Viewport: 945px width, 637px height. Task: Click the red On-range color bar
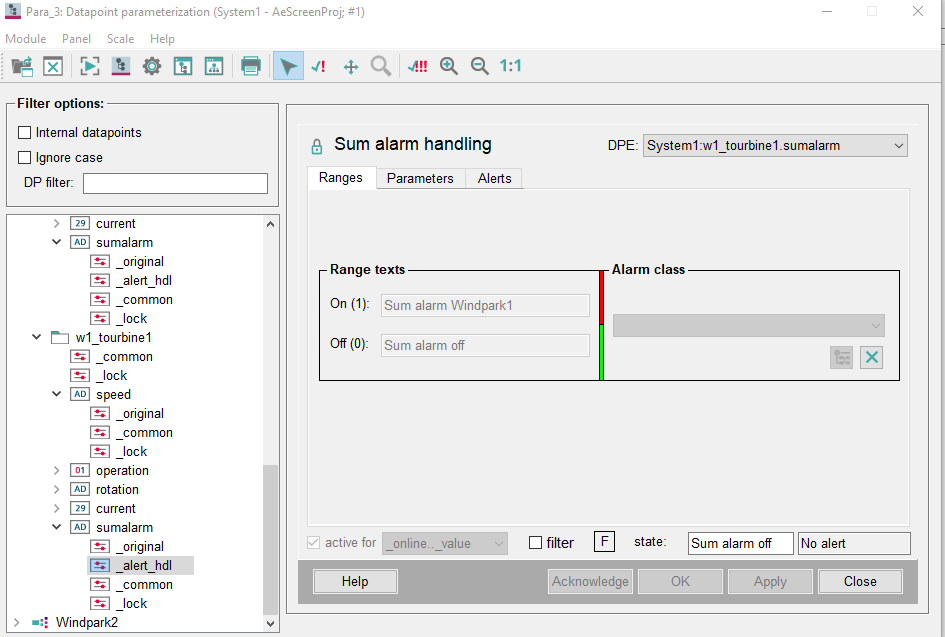coord(601,297)
